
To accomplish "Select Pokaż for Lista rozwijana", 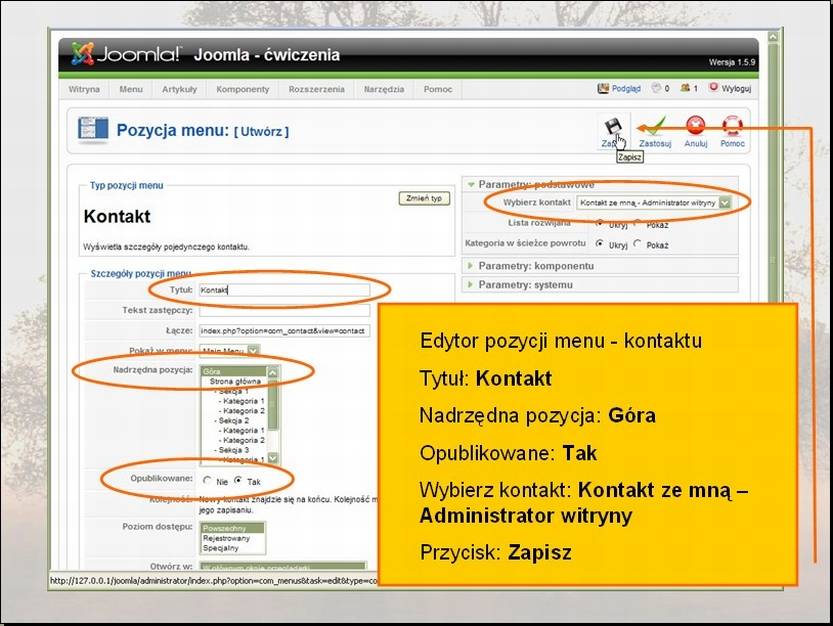I will (x=638, y=223).
